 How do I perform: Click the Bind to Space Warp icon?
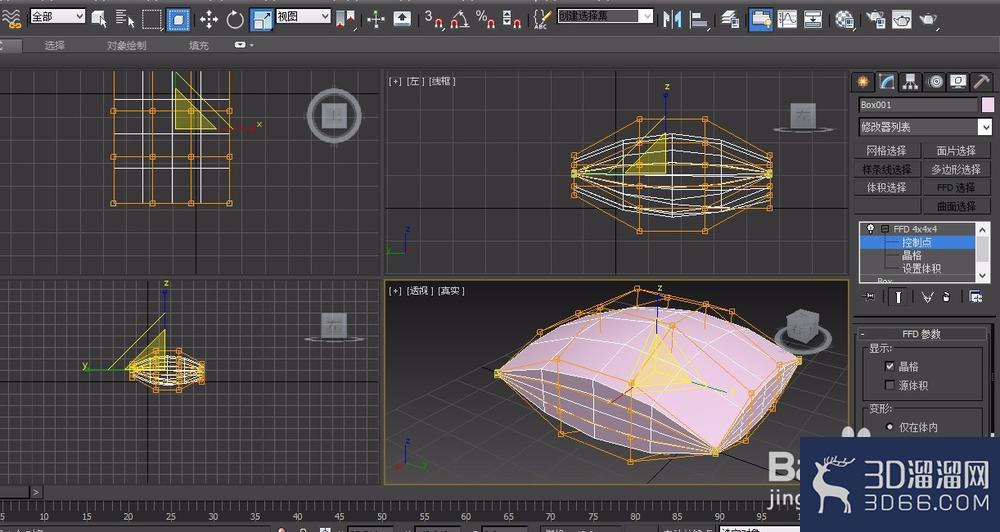[x=9, y=19]
